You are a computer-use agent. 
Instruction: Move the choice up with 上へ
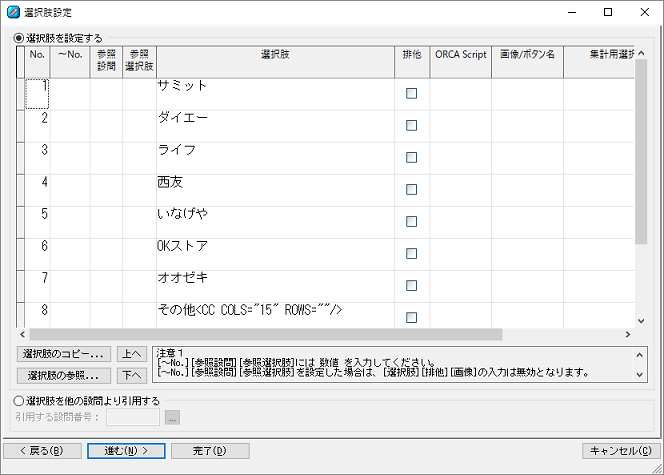tap(132, 354)
